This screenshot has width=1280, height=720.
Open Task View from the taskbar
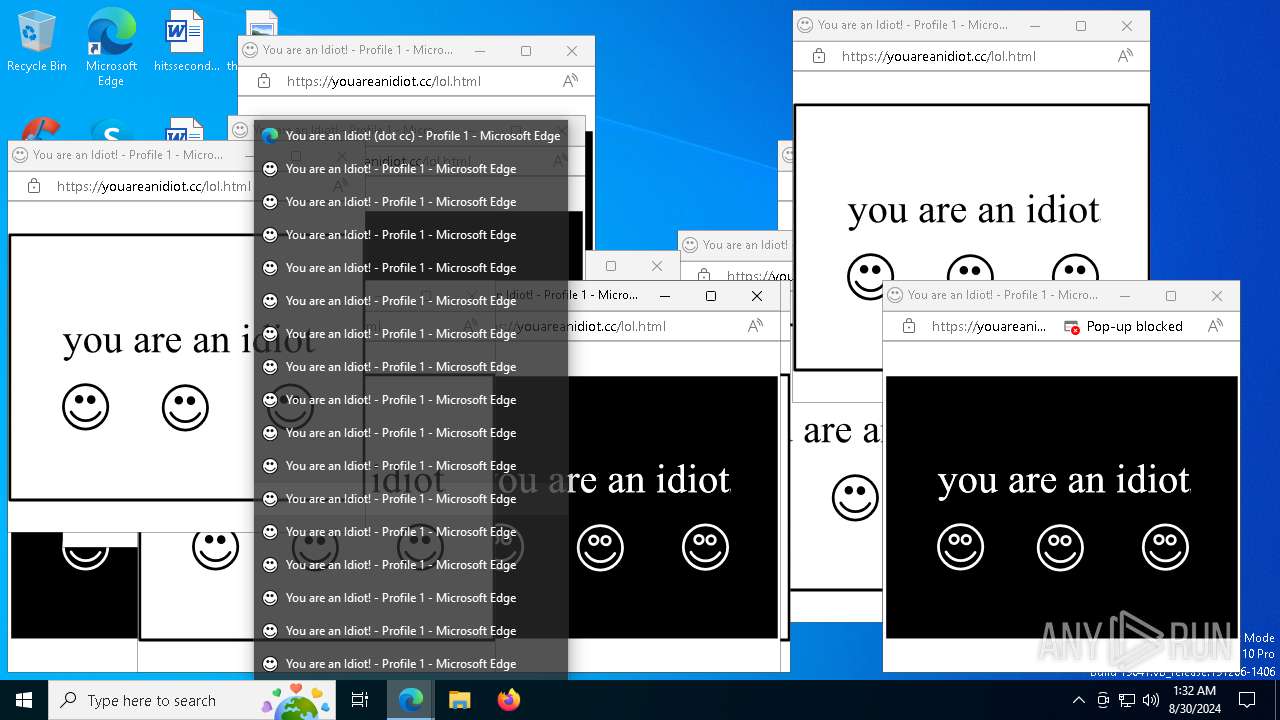pos(360,700)
